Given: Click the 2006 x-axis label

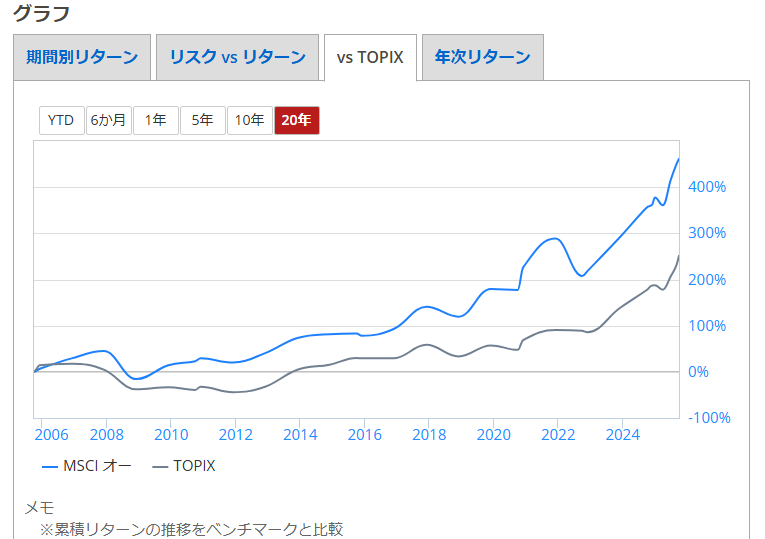Looking at the screenshot, I should click(x=51, y=434).
